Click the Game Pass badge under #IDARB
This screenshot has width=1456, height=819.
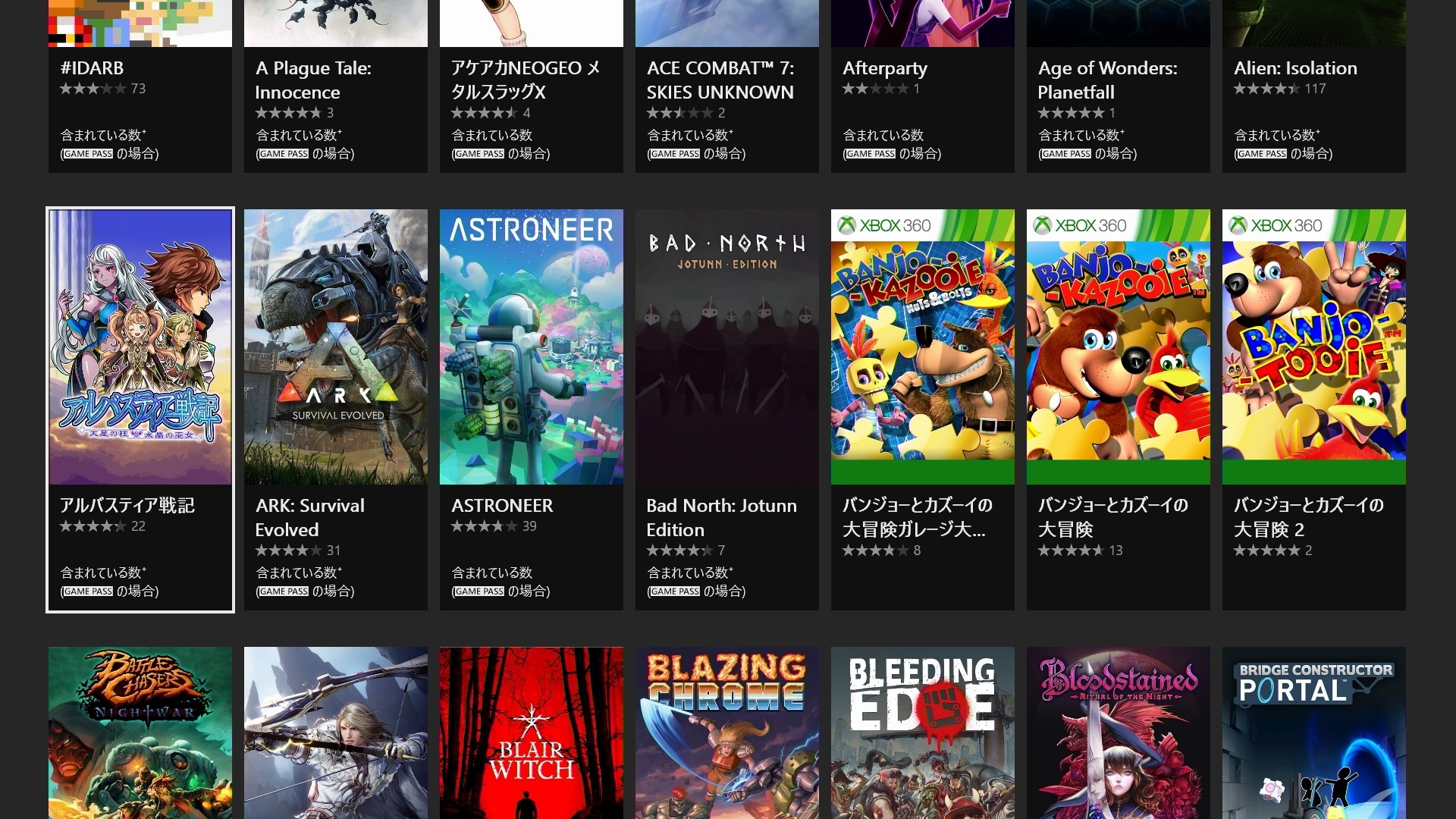click(88, 154)
